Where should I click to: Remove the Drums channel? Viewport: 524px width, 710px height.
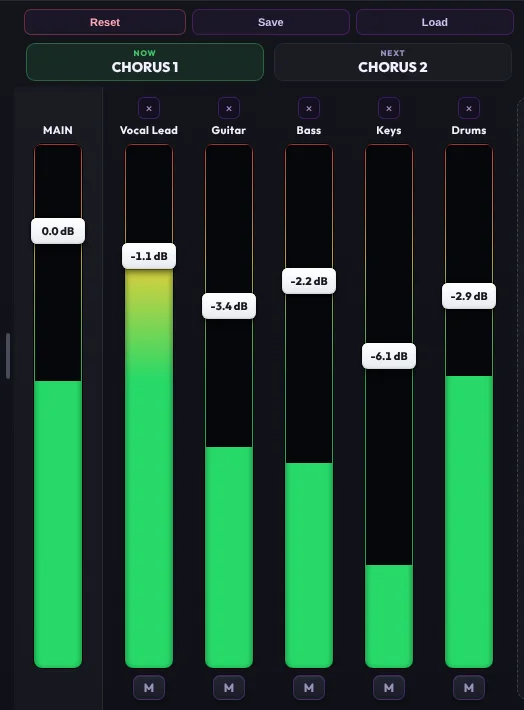[469, 108]
